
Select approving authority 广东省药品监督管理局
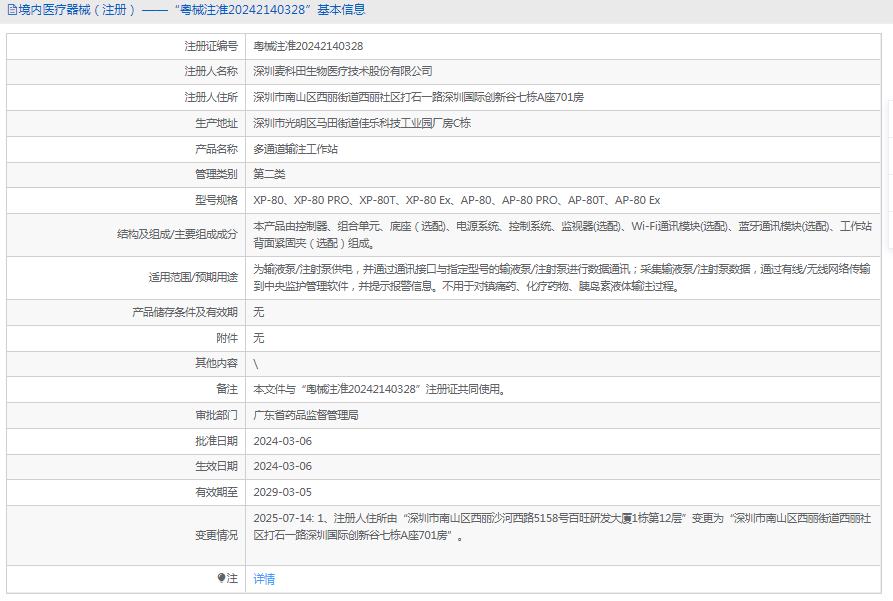coord(306,415)
